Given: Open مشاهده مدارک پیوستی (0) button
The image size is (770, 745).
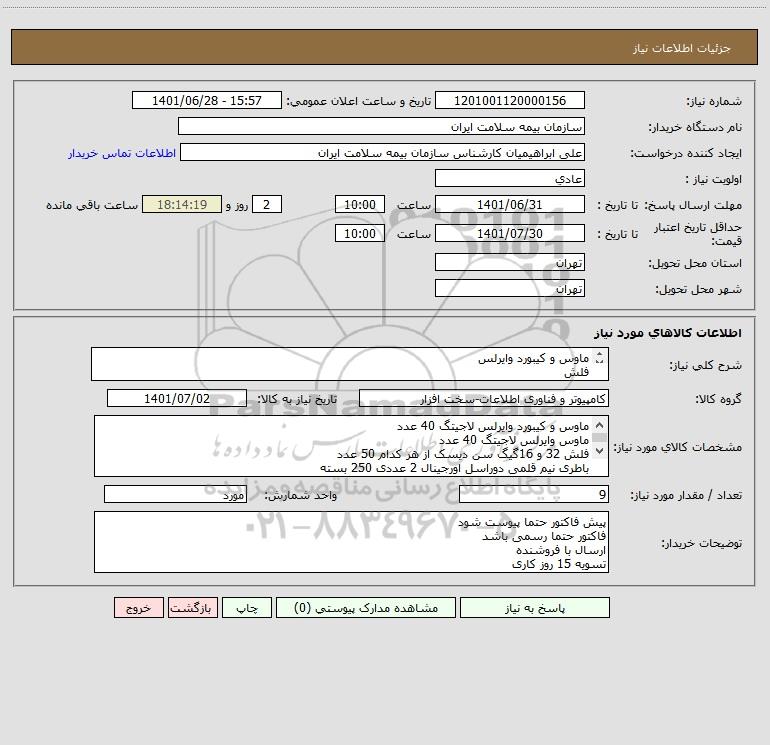Looking at the screenshot, I should pyautogui.click(x=366, y=608).
